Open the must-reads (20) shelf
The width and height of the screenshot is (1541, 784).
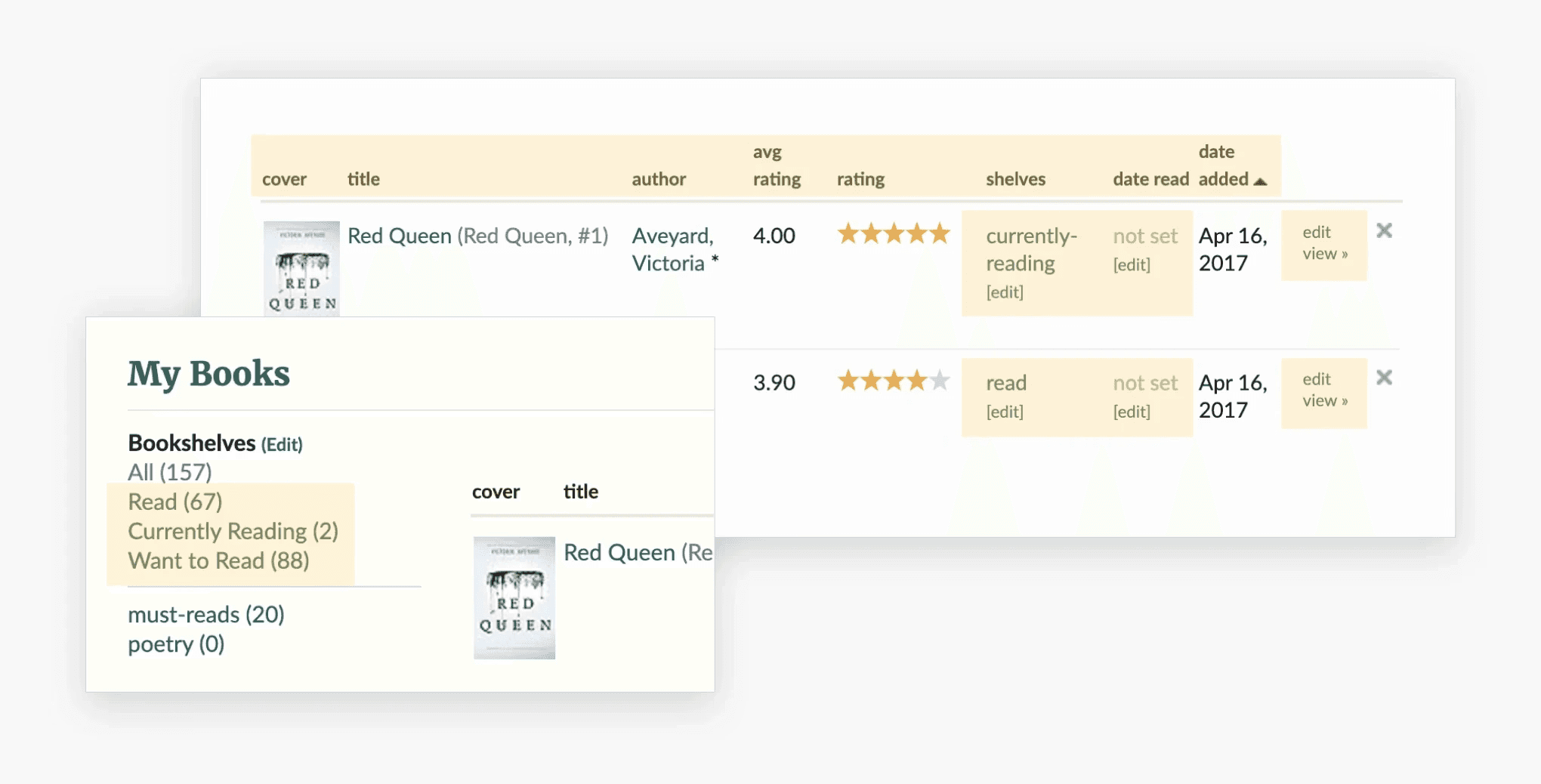click(x=206, y=614)
